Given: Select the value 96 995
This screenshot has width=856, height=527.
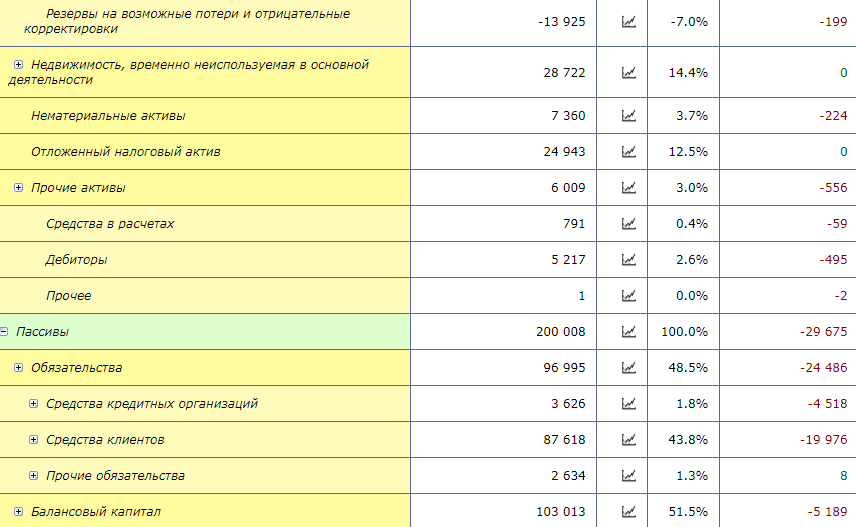Looking at the screenshot, I should 564,368.
